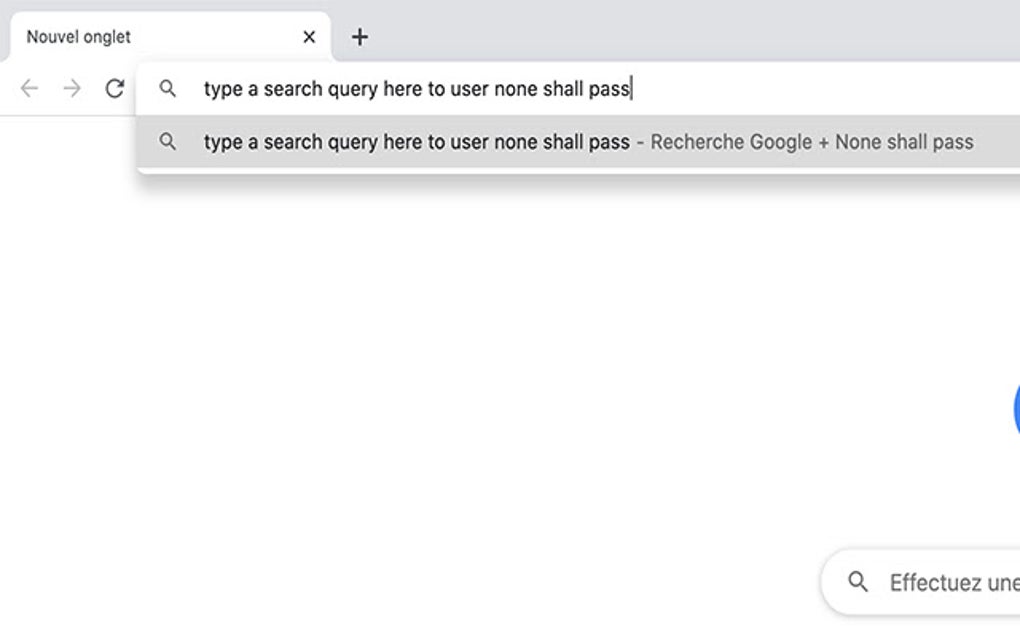Image resolution: width=1020 pixels, height=638 pixels.
Task: Click the back navigation arrow
Action: [28, 88]
